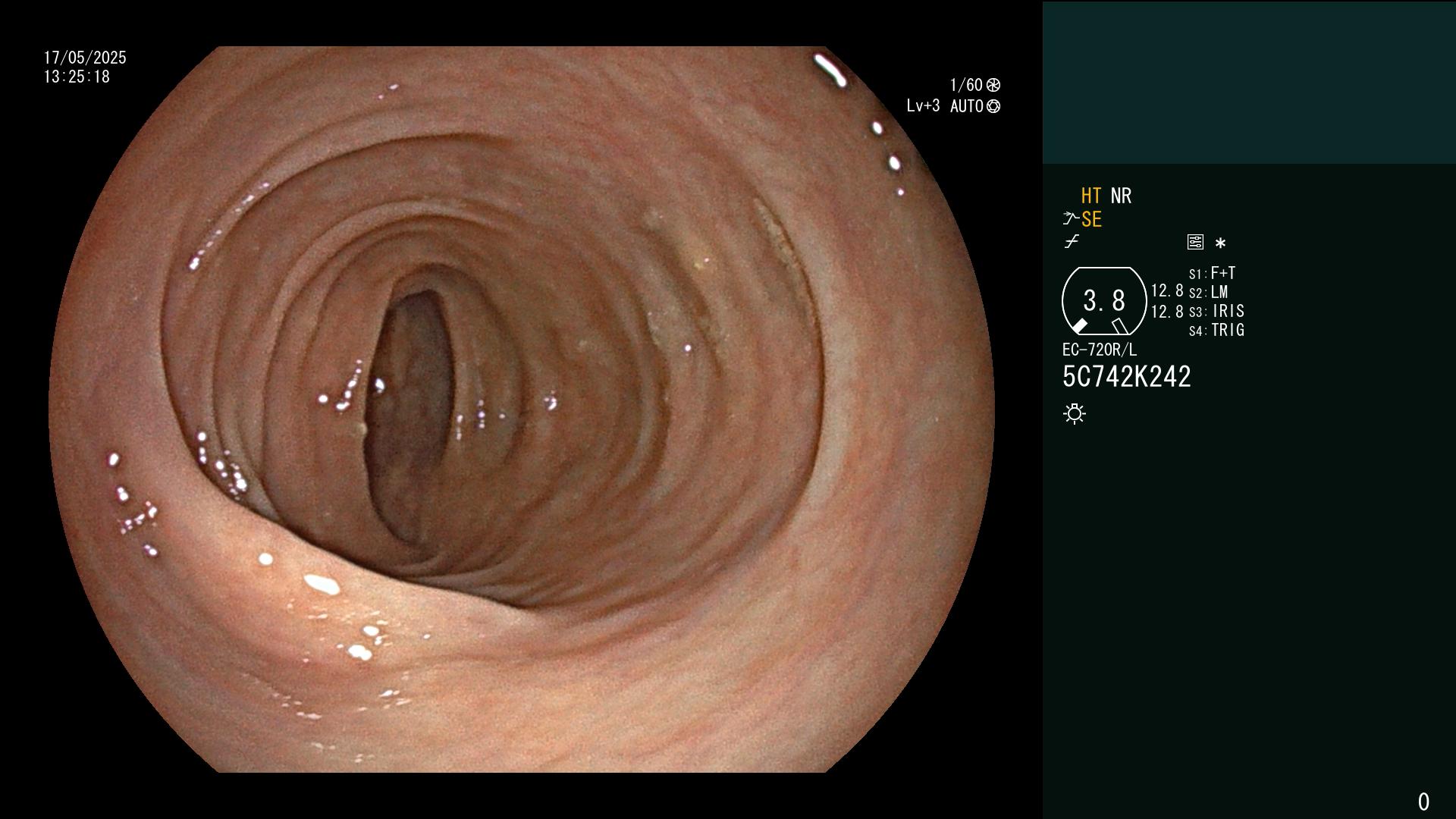Click the settings sliders icon

coord(1195,242)
